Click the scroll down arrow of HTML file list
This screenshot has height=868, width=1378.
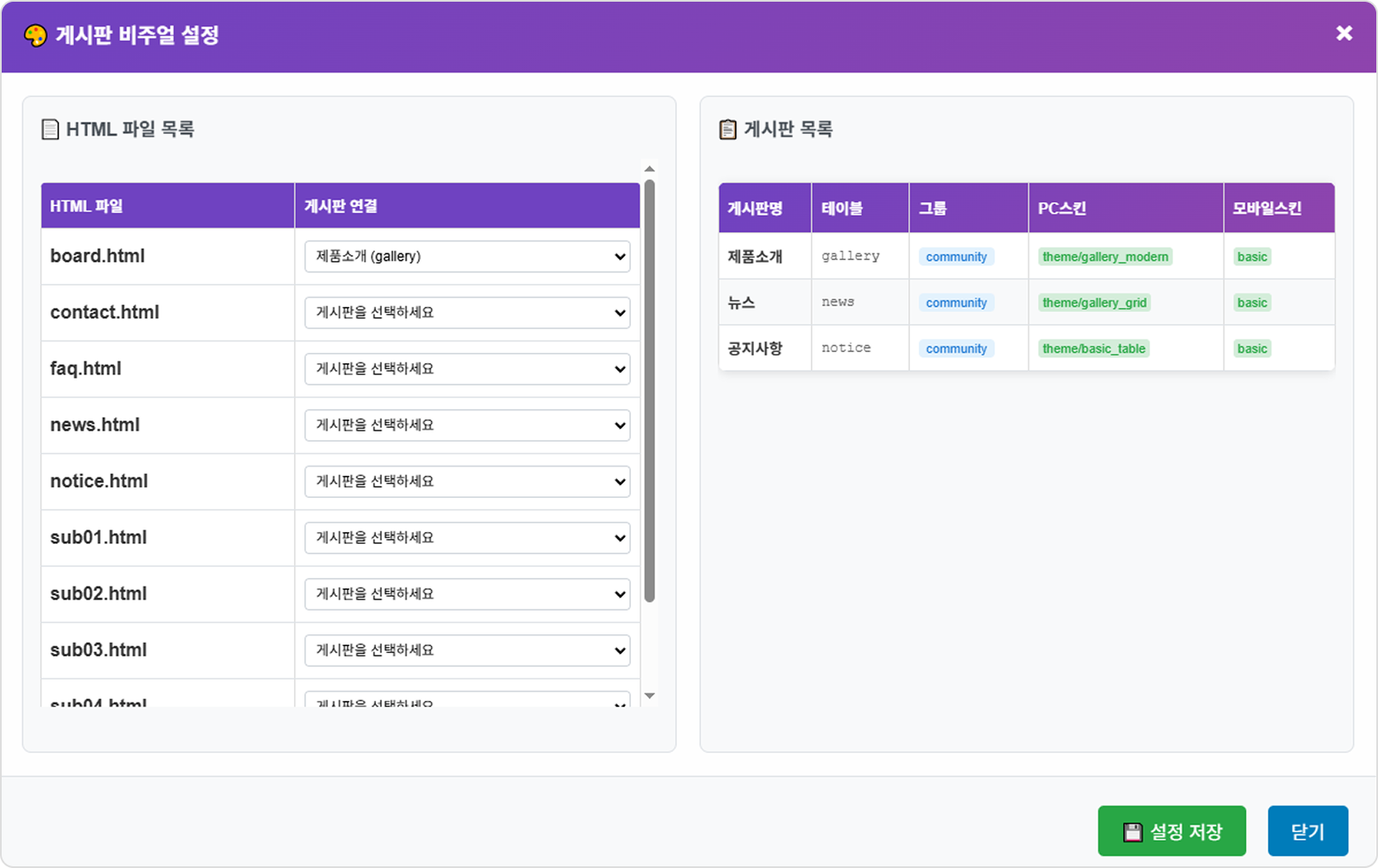tap(650, 696)
